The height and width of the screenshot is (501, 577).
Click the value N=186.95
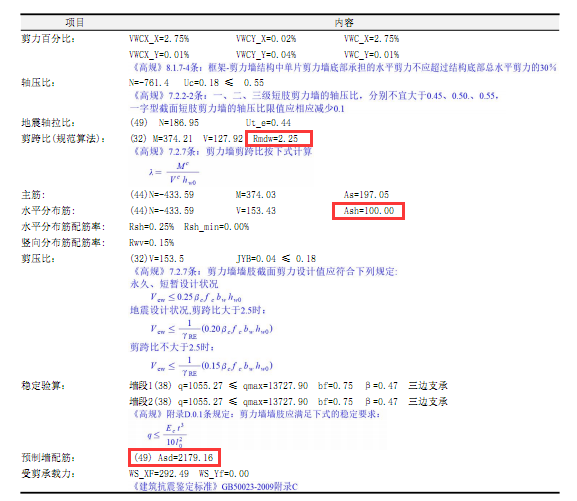click(179, 123)
